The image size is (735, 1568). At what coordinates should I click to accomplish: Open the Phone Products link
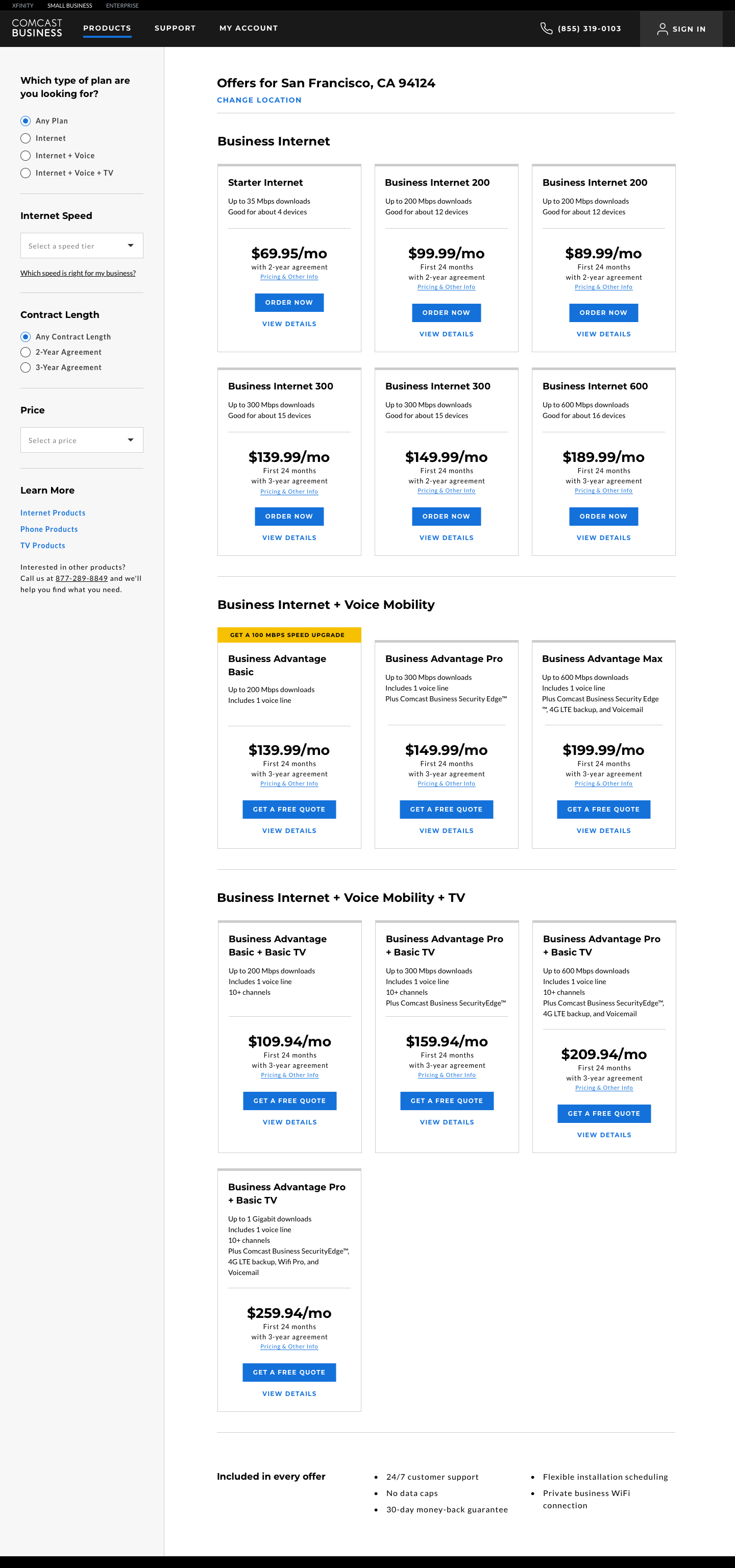coord(50,530)
